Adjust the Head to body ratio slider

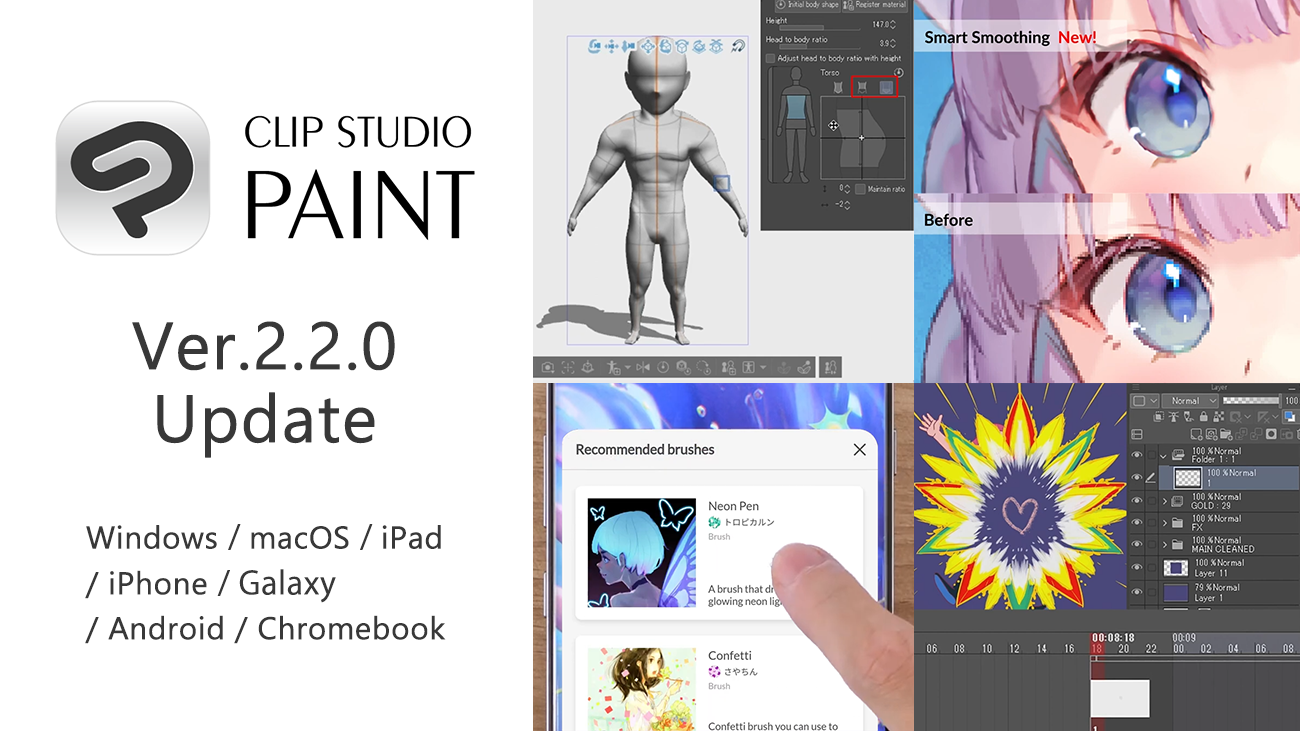(x=820, y=47)
